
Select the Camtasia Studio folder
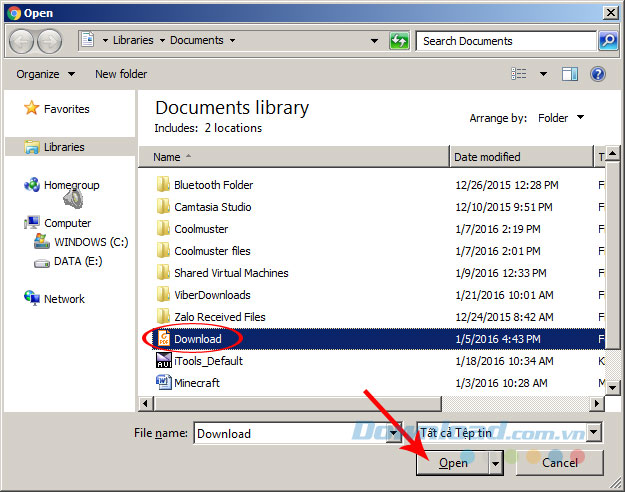[x=212, y=207]
